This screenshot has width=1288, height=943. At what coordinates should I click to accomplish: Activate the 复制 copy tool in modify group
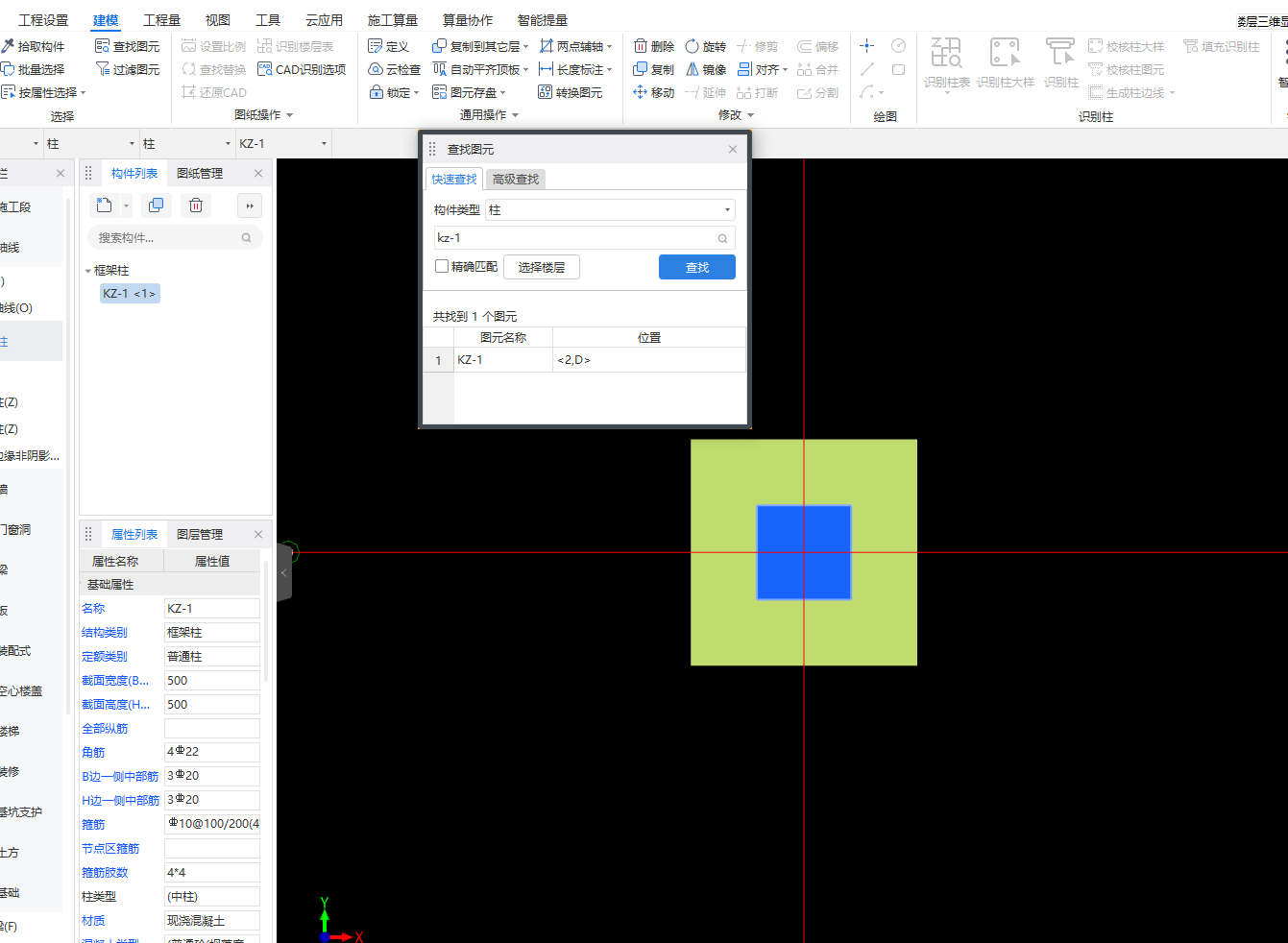pos(654,69)
